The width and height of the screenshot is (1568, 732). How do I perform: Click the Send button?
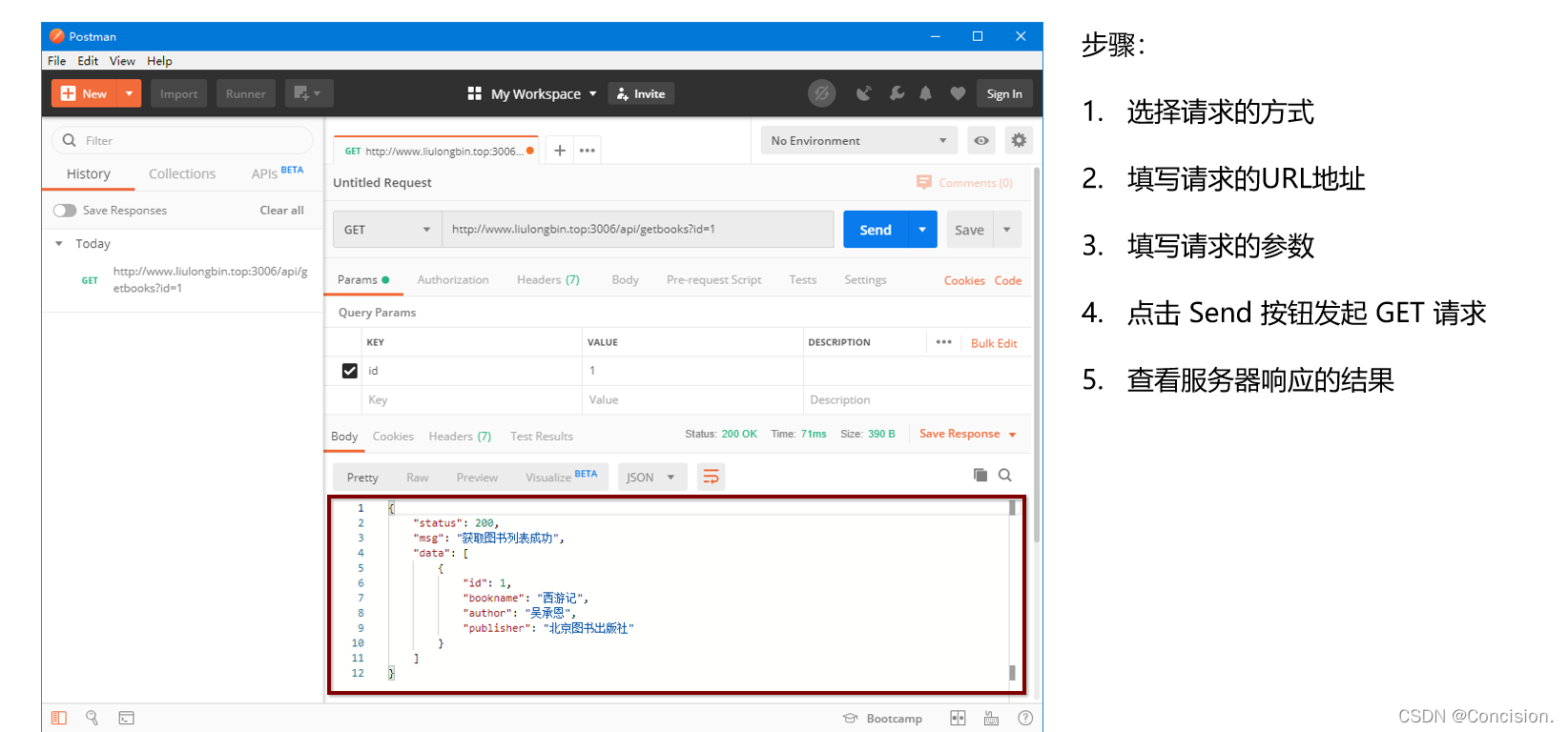pyautogui.click(x=876, y=230)
